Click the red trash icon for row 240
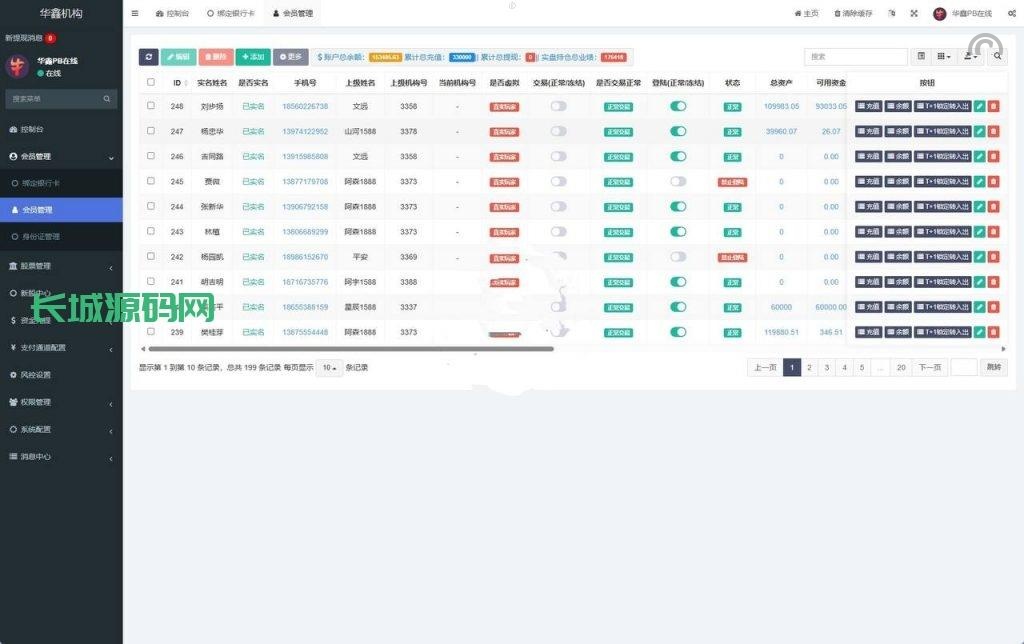The image size is (1024, 644). (x=993, y=307)
